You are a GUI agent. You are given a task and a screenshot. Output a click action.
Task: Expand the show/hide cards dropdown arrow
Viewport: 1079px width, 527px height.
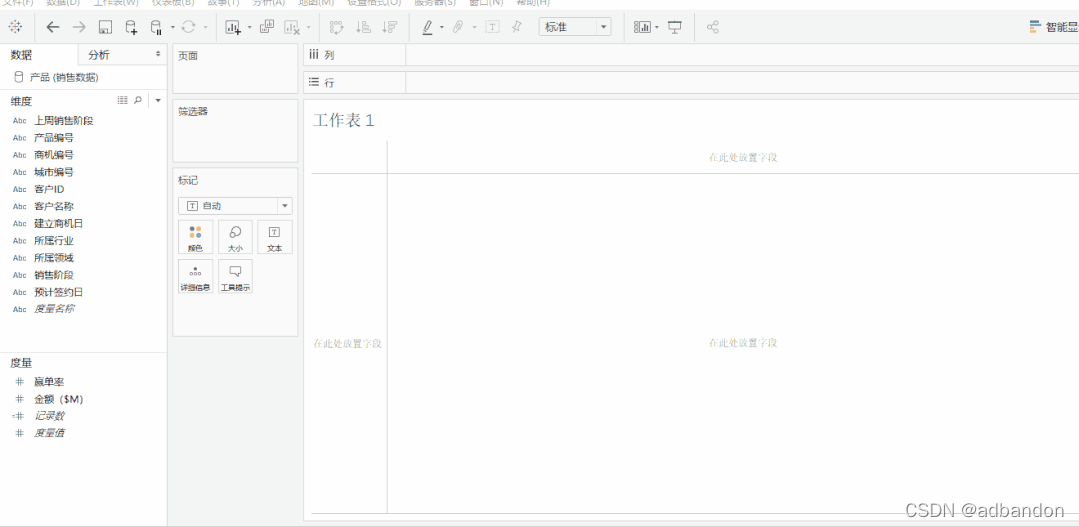657,28
